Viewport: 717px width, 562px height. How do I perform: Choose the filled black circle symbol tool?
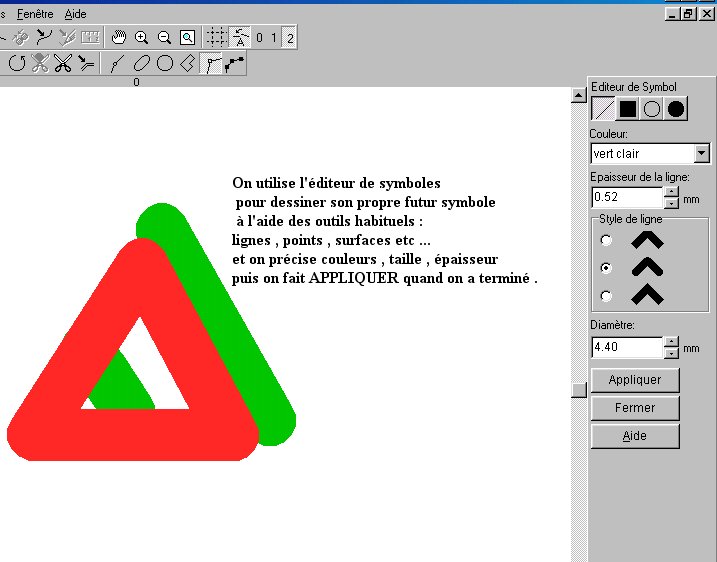pos(676,109)
